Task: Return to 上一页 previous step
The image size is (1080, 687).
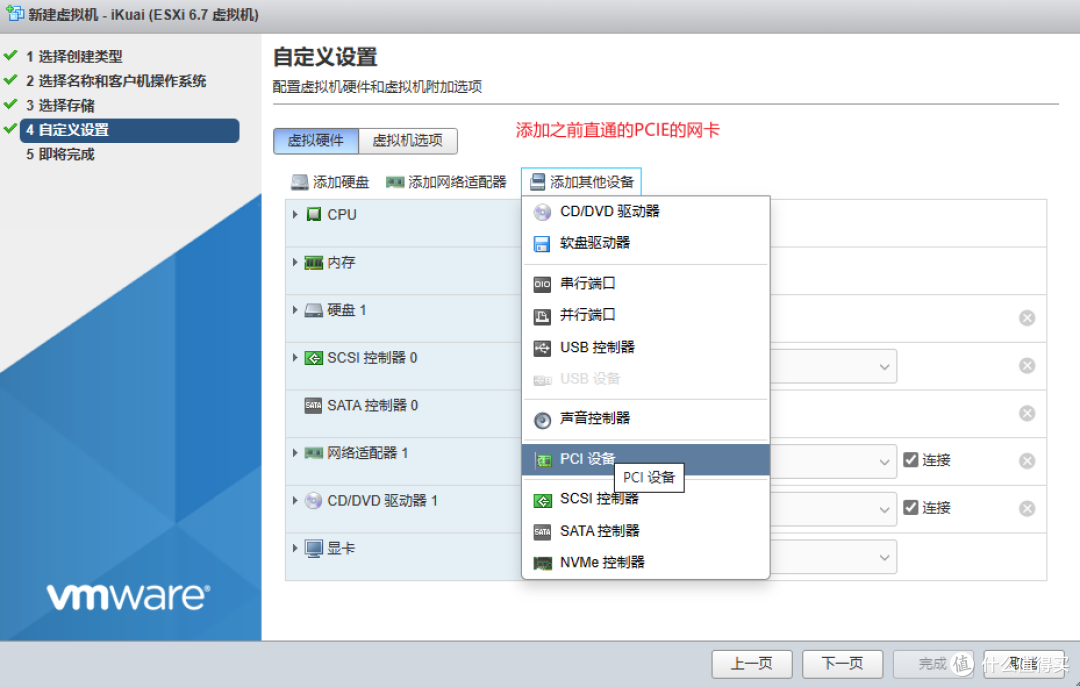Action: tap(751, 663)
